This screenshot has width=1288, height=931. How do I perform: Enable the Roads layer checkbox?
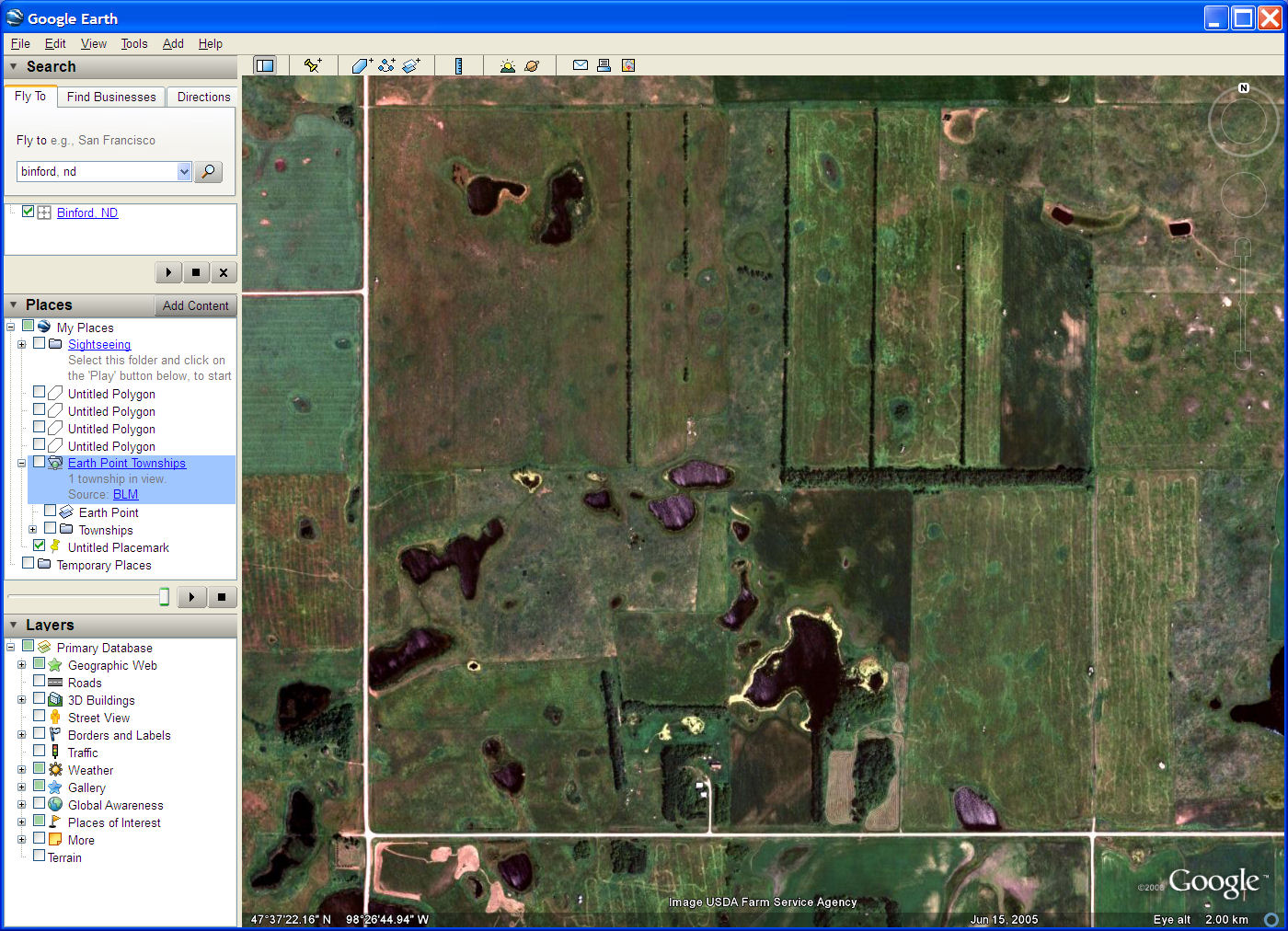[x=39, y=681]
